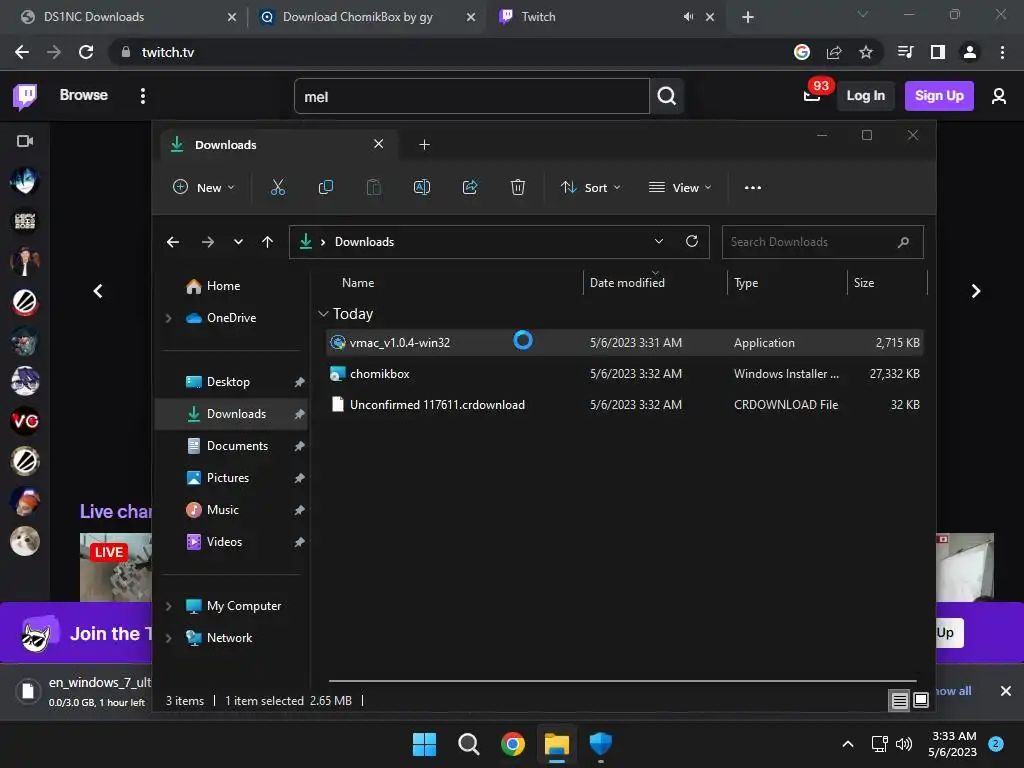The image size is (1024, 768).
Task: Click the followed channels camera icon in Twitch sidebar
Action: (x=25, y=141)
